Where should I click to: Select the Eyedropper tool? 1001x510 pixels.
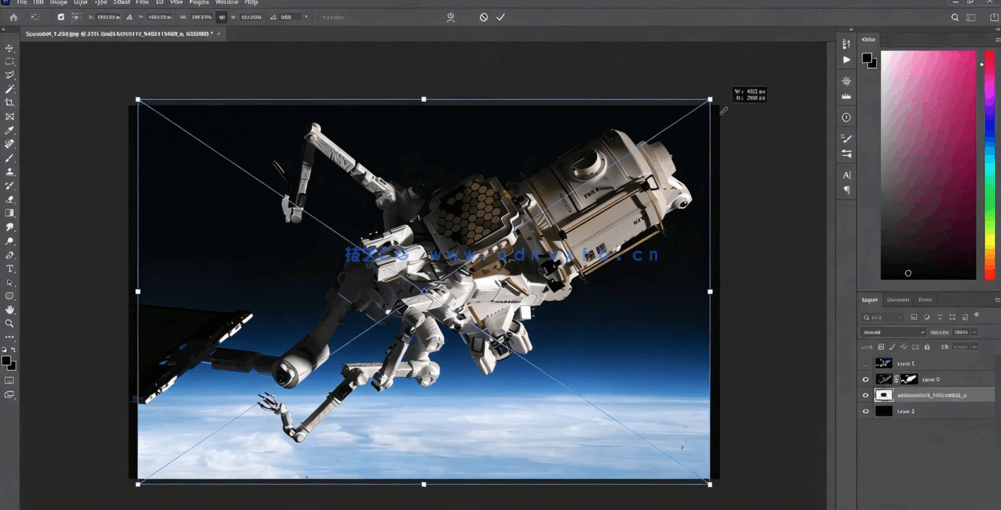click(x=10, y=131)
